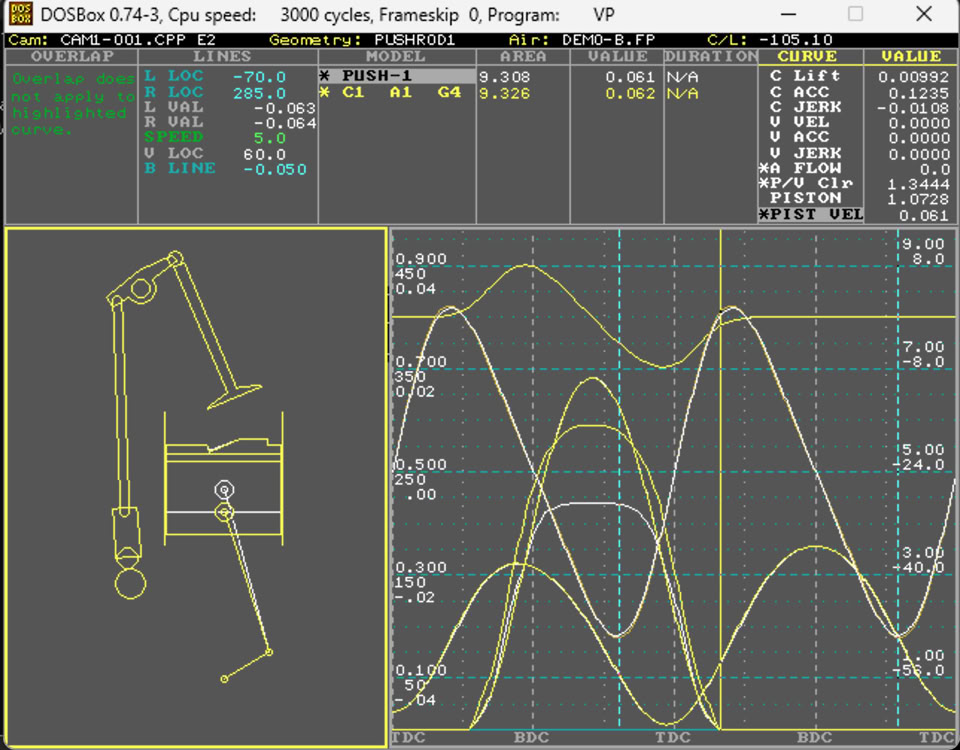Select the PUSH-1 model row
960x750 pixels.
click(x=397, y=76)
